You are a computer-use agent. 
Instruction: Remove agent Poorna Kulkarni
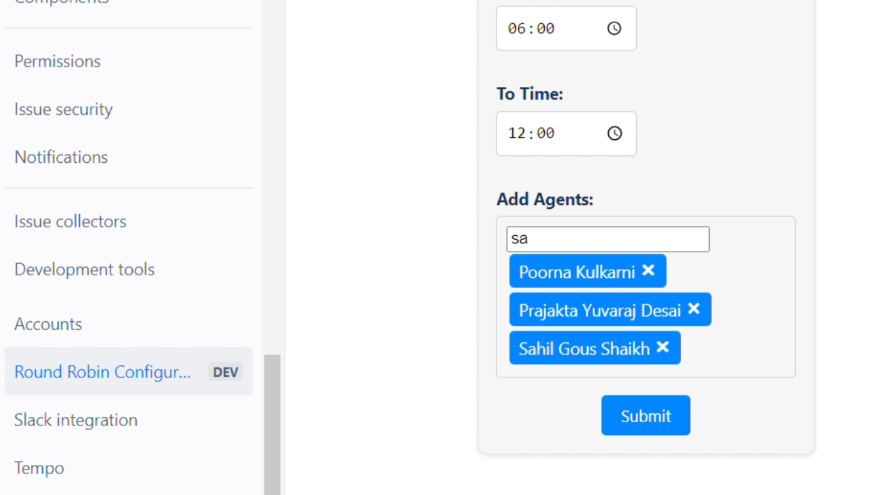pos(648,271)
